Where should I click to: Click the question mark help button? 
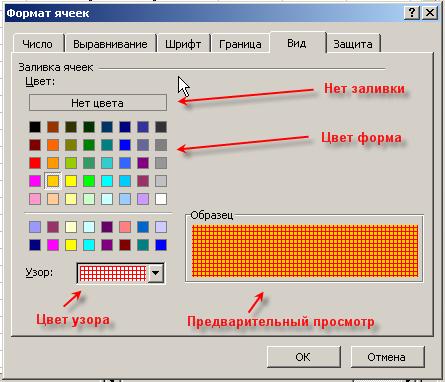(412, 13)
